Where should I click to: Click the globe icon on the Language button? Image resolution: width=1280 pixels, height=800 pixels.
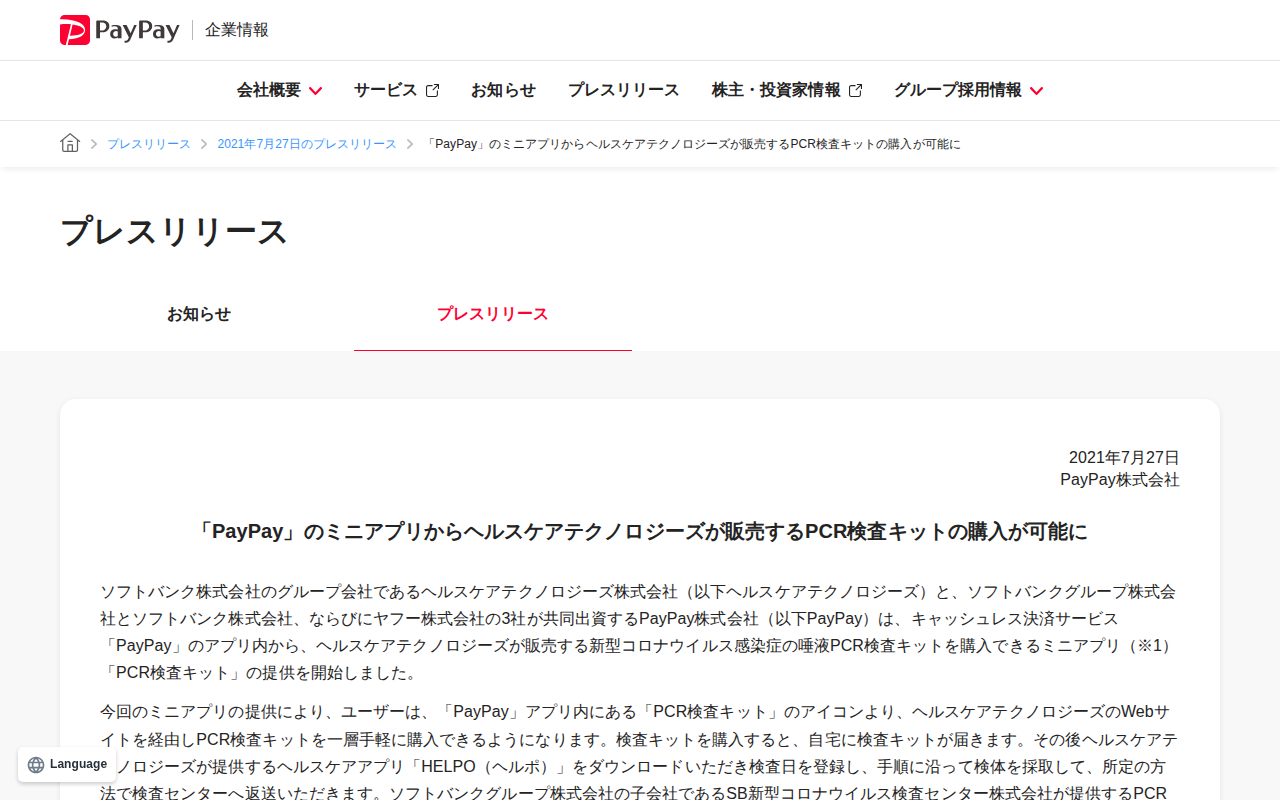[x=36, y=765]
